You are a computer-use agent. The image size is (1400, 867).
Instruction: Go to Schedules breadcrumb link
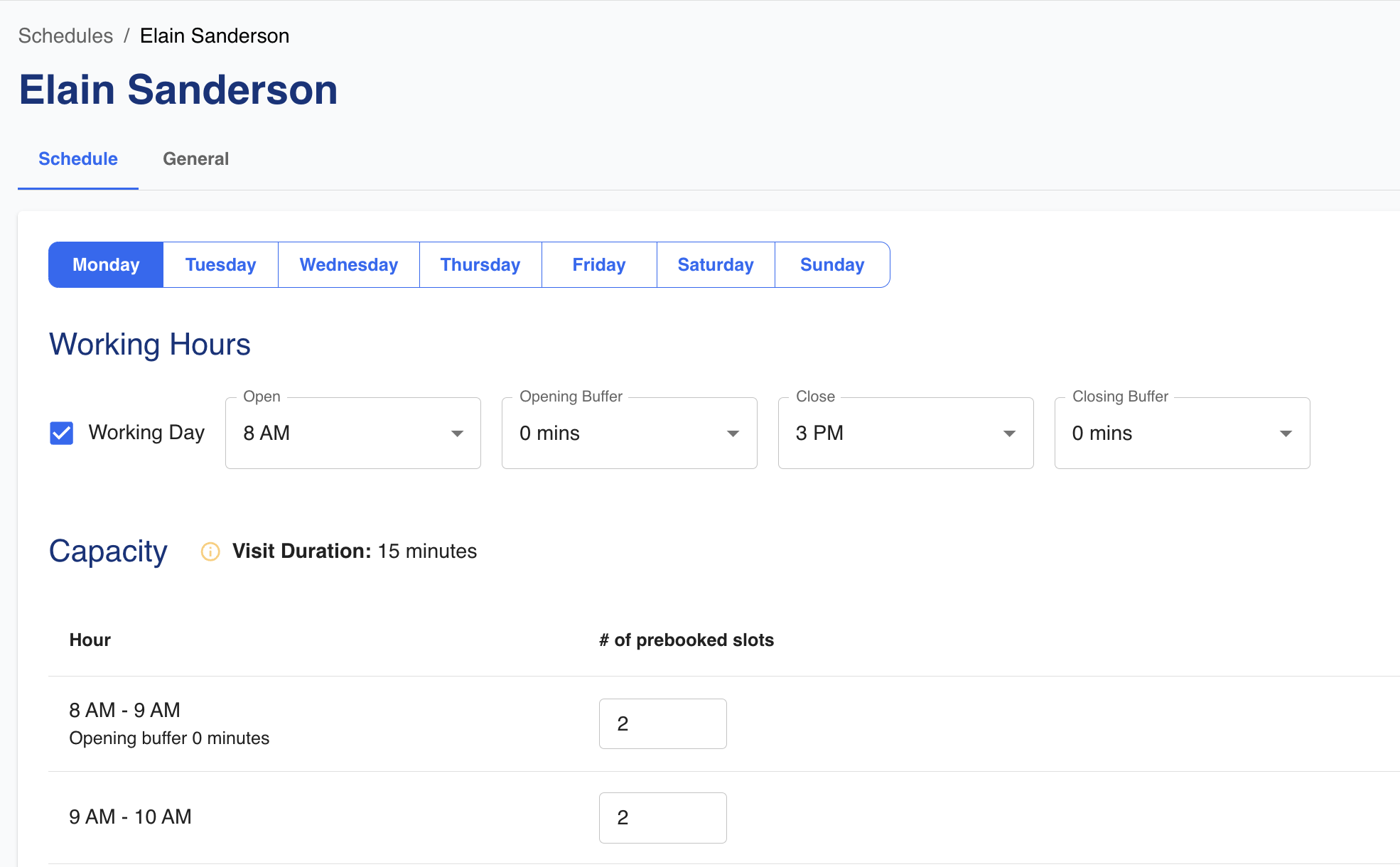pyautogui.click(x=65, y=36)
